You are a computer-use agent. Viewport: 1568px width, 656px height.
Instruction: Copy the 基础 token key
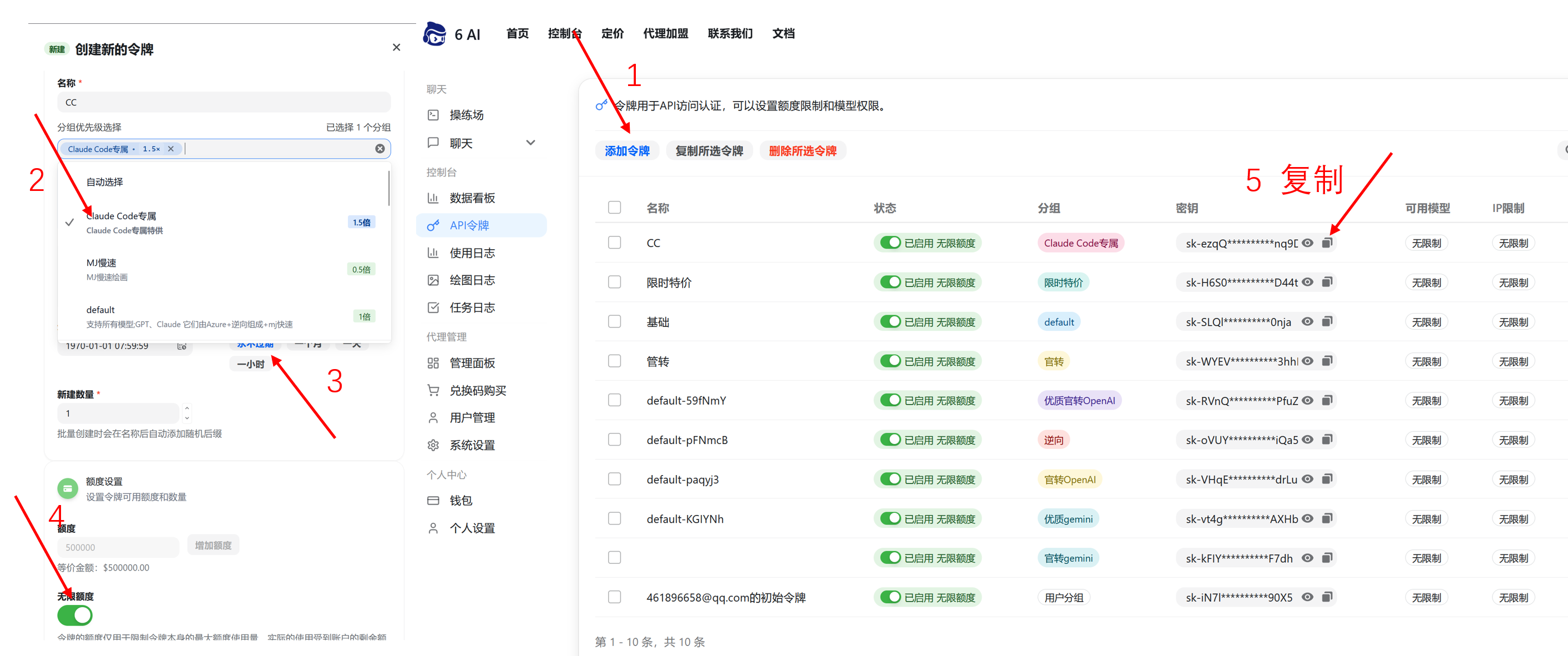pos(1327,321)
